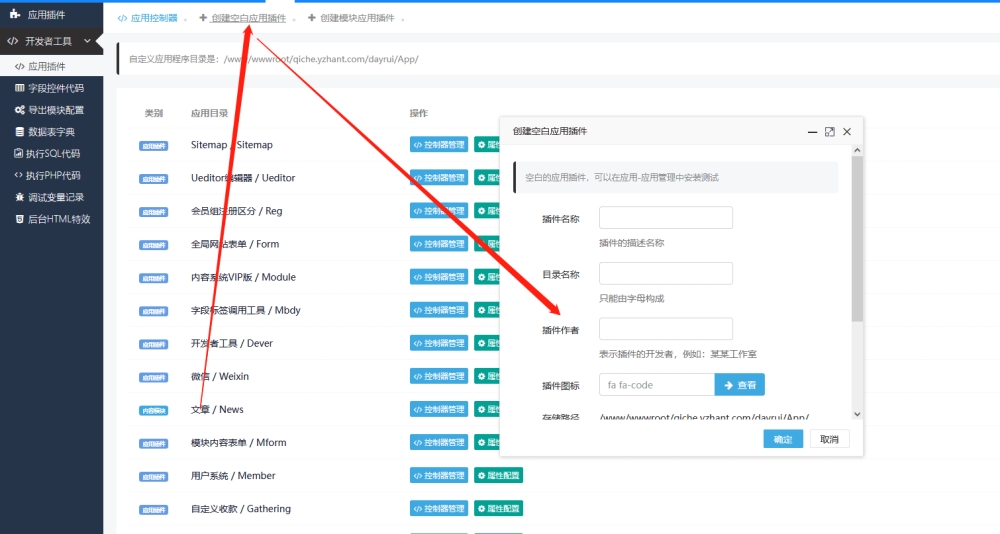Viewport: 1000px width, 534px height.
Task: Click 应用目录 column header
Action: (209, 113)
